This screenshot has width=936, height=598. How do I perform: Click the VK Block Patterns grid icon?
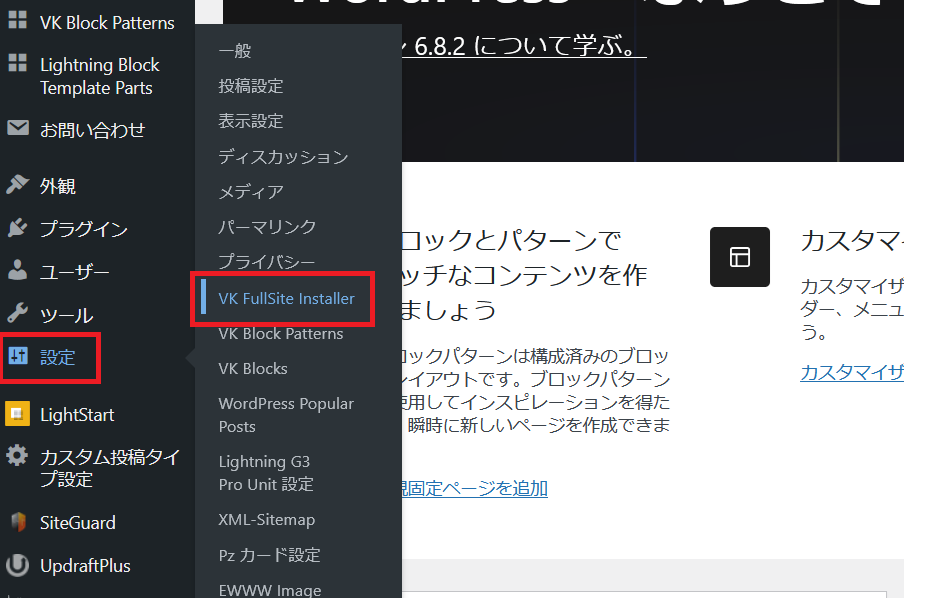[x=17, y=20]
